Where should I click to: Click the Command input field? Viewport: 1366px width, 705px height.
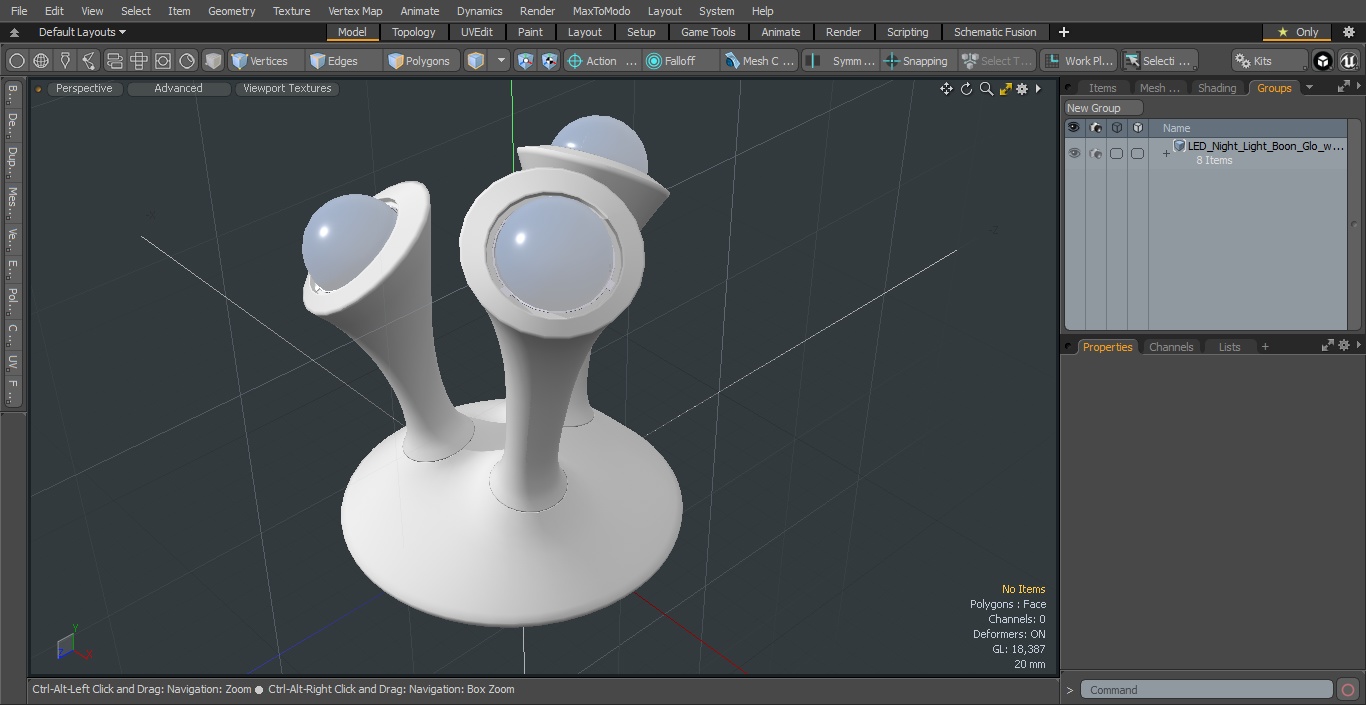1207,690
